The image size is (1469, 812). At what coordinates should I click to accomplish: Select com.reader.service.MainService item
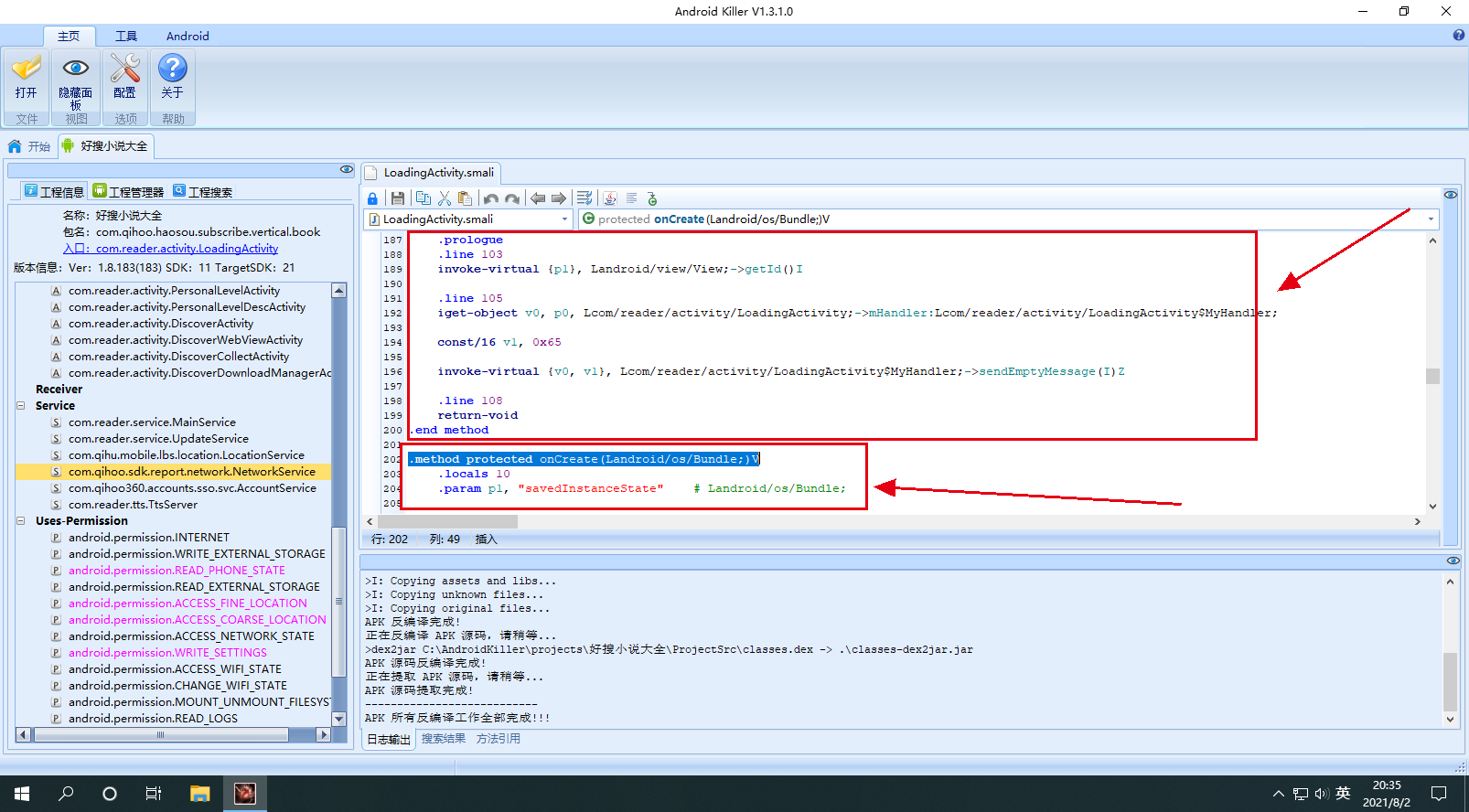pos(152,422)
